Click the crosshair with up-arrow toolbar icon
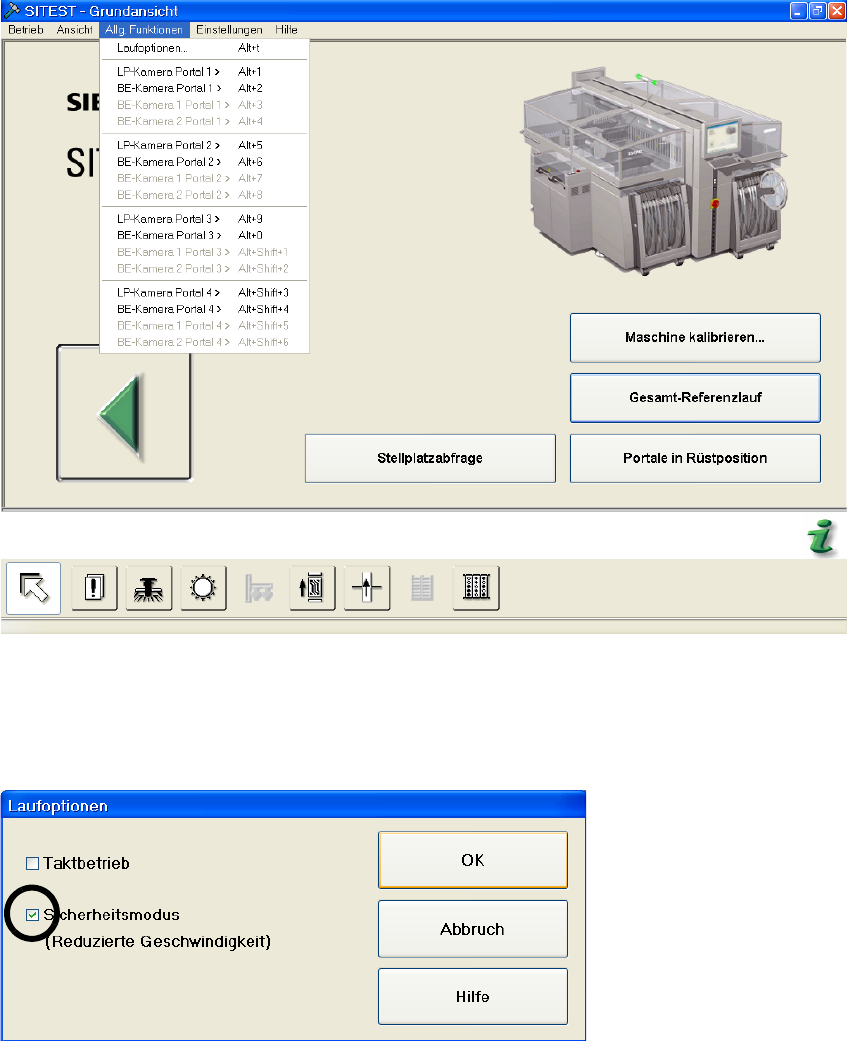Image resolution: width=847 pixels, height=1041 pixels. point(366,588)
